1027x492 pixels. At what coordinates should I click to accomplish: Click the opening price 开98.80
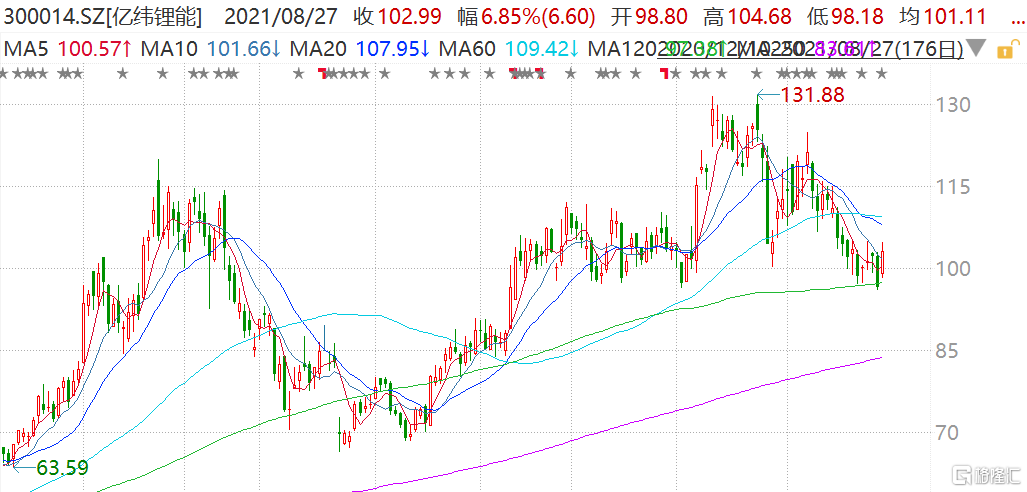click(x=648, y=17)
